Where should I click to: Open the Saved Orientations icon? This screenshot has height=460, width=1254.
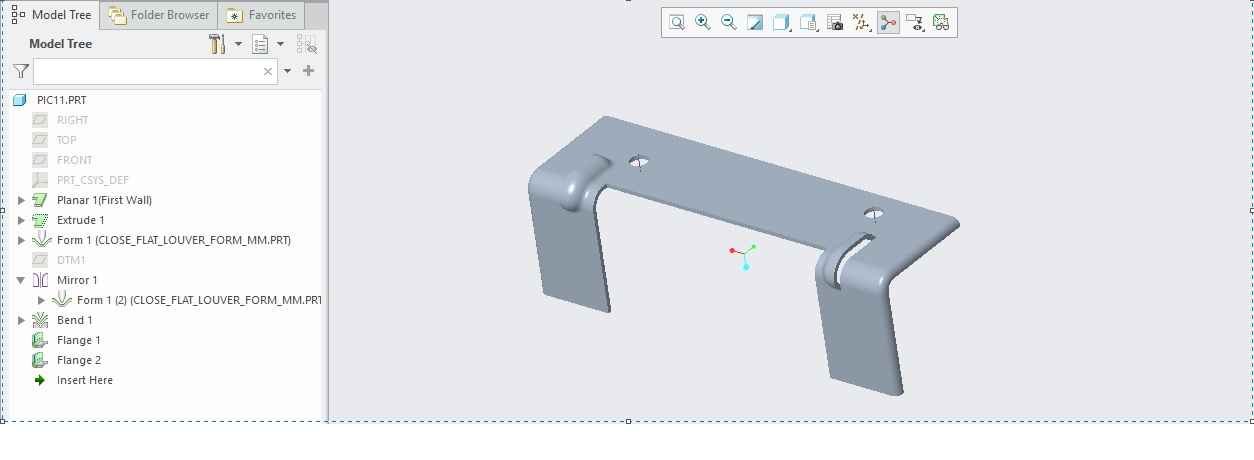click(808, 22)
